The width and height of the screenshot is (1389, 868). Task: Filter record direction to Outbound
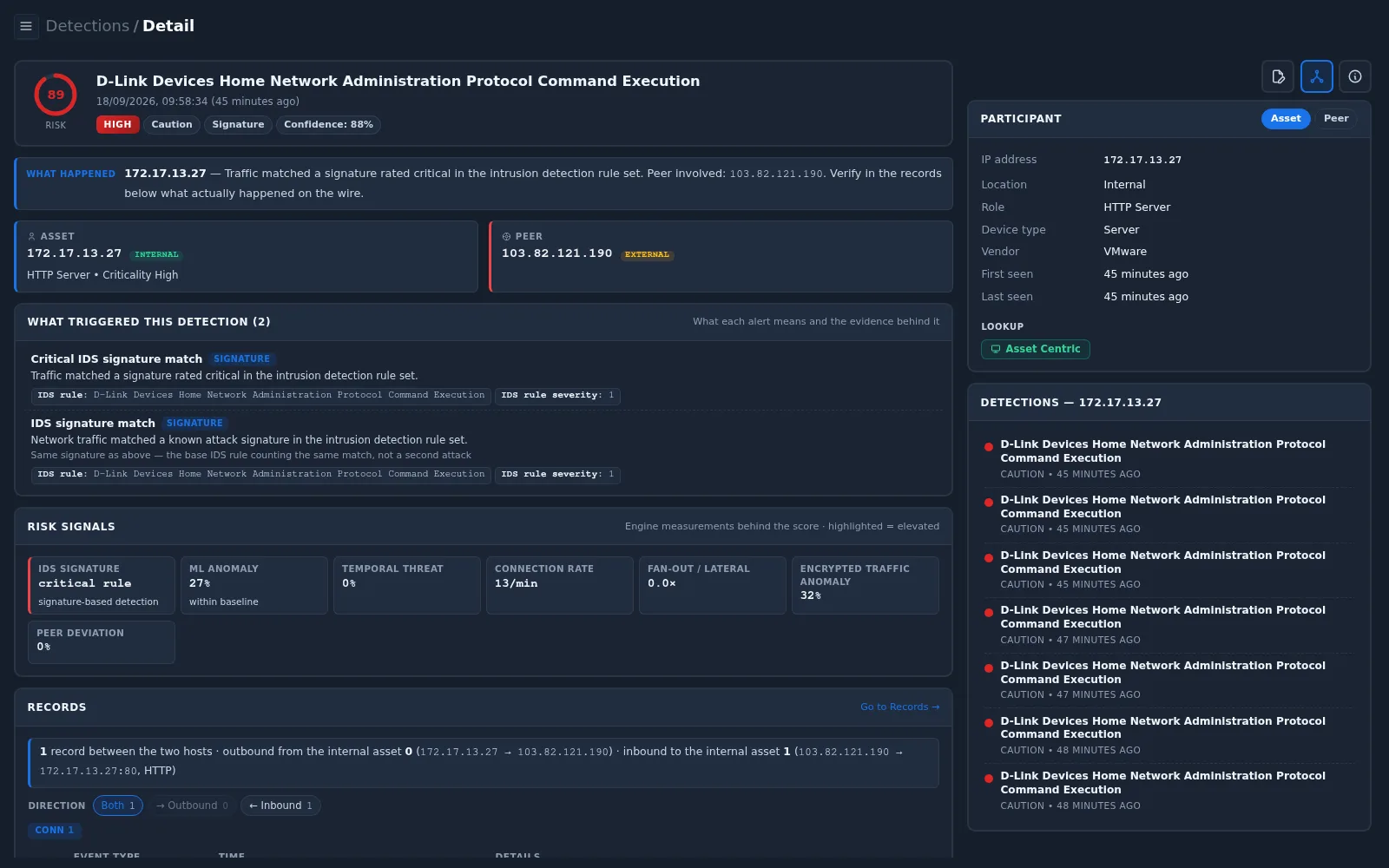tap(192, 806)
